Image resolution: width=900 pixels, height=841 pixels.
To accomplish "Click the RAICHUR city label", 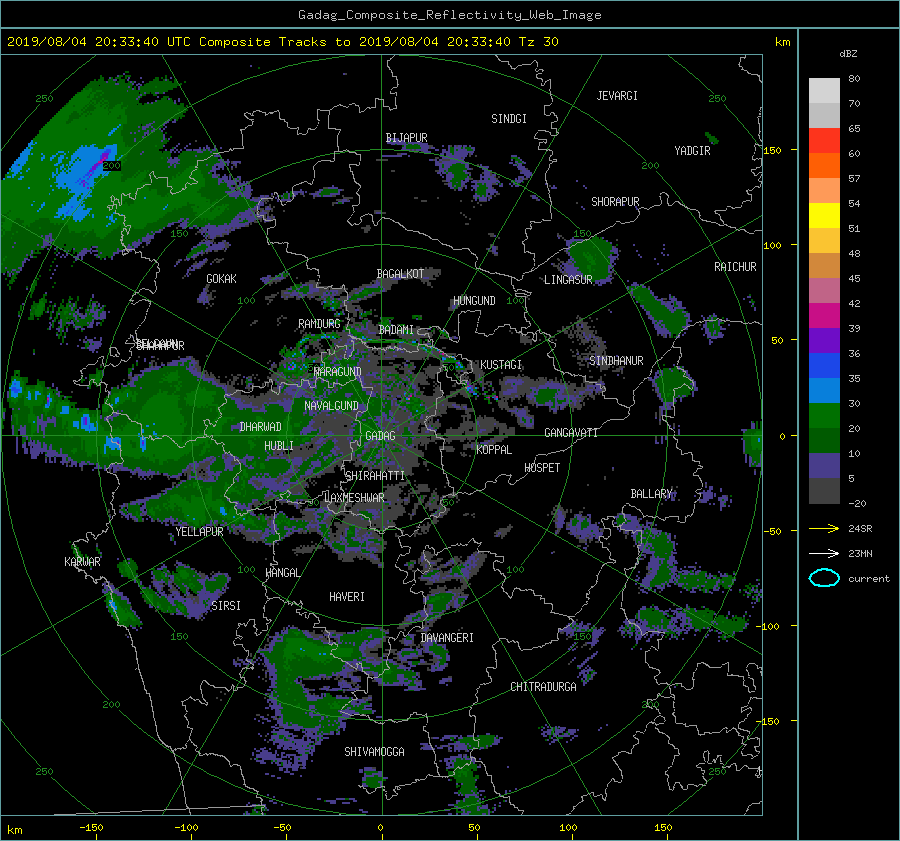I will coord(735,267).
